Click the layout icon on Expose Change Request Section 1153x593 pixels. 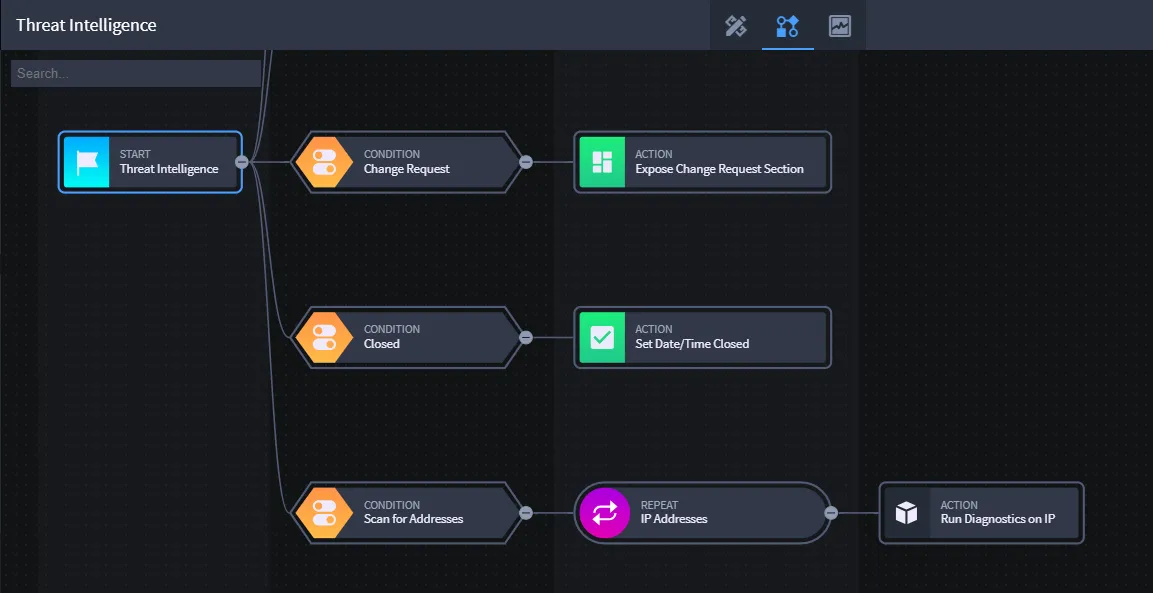click(602, 162)
